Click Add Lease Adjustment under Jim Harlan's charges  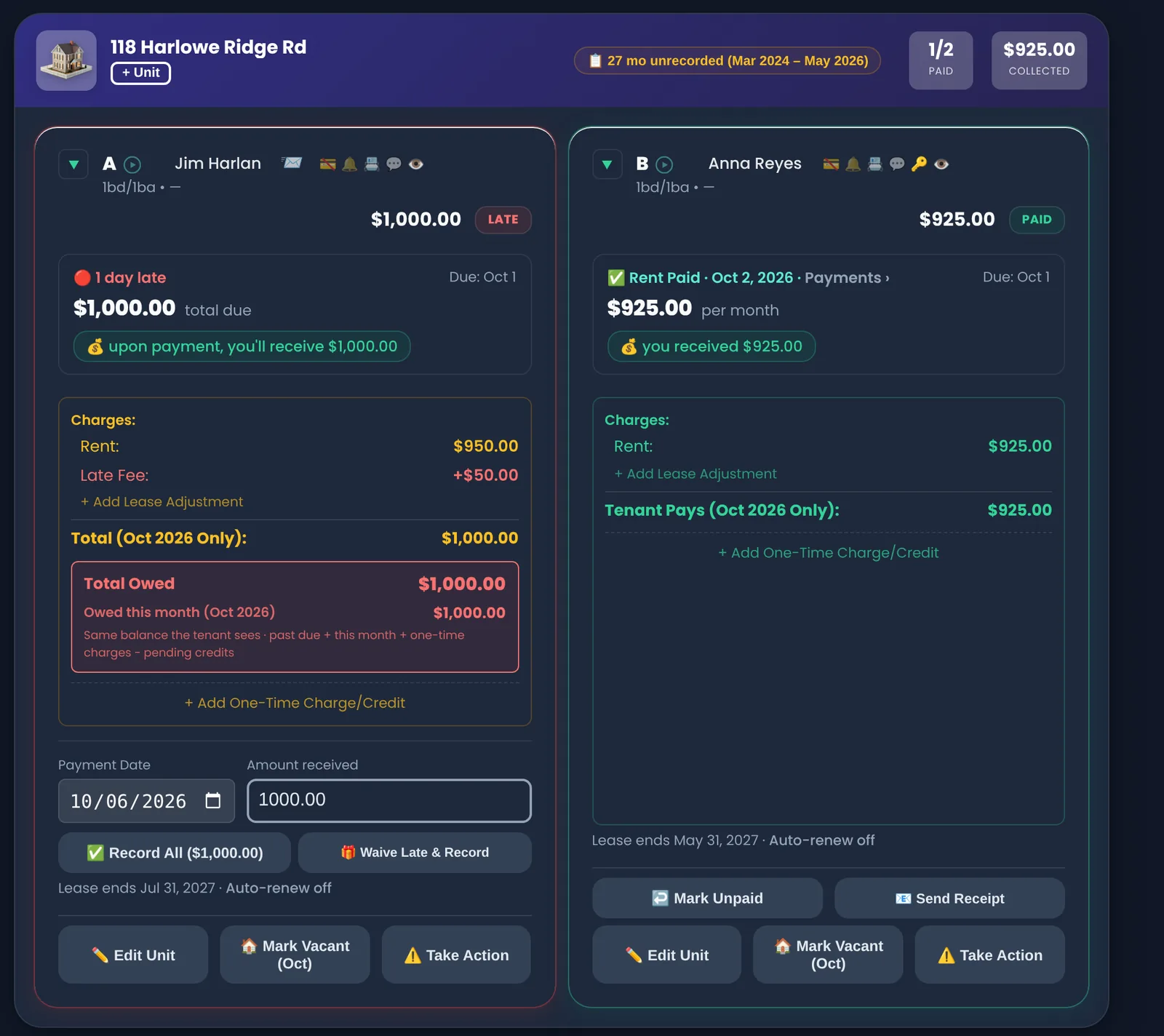coord(162,502)
